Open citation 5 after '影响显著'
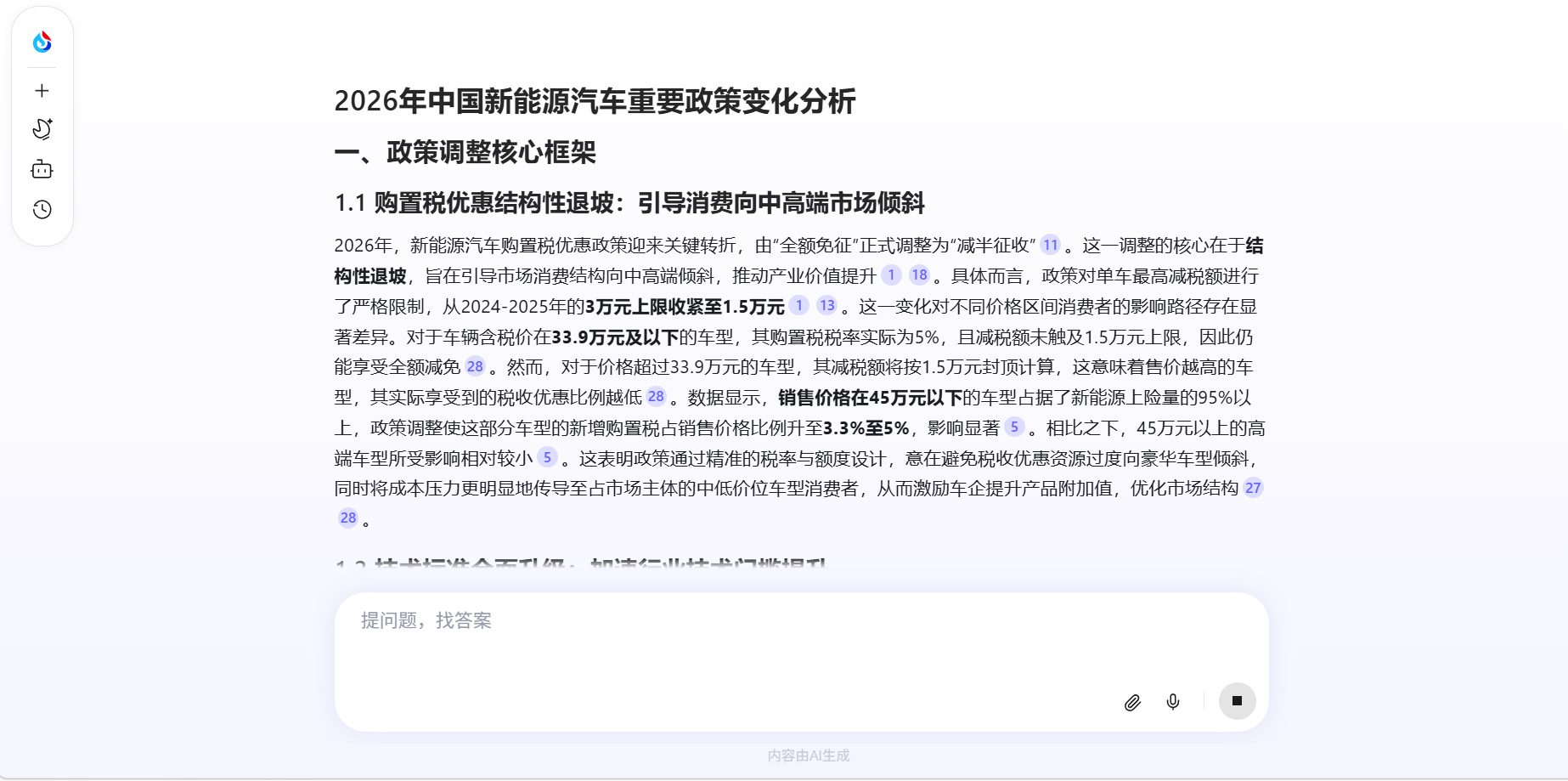 click(1014, 427)
